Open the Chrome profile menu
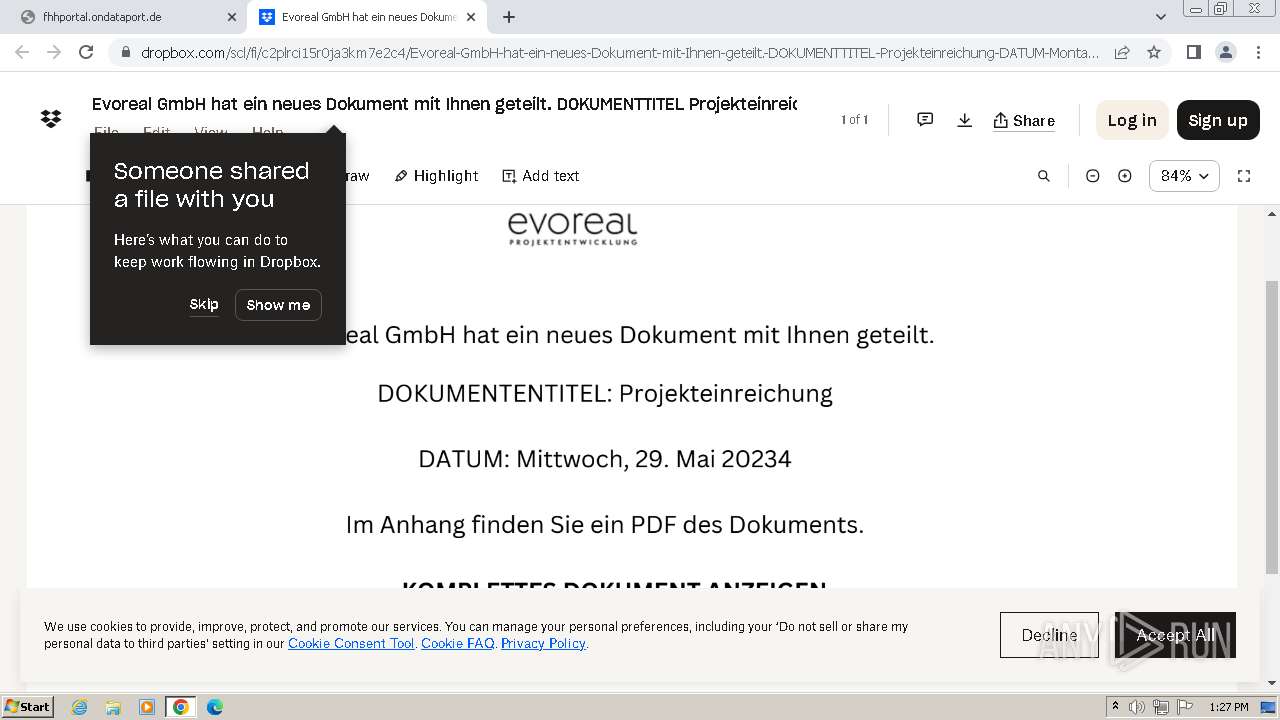 pyautogui.click(x=1225, y=52)
